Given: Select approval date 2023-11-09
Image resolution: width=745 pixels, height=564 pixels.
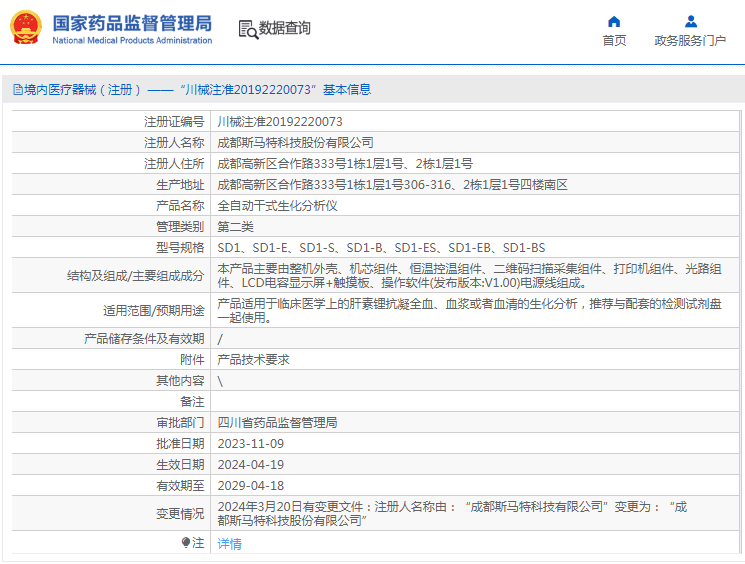Looking at the screenshot, I should pyautogui.click(x=250, y=444).
